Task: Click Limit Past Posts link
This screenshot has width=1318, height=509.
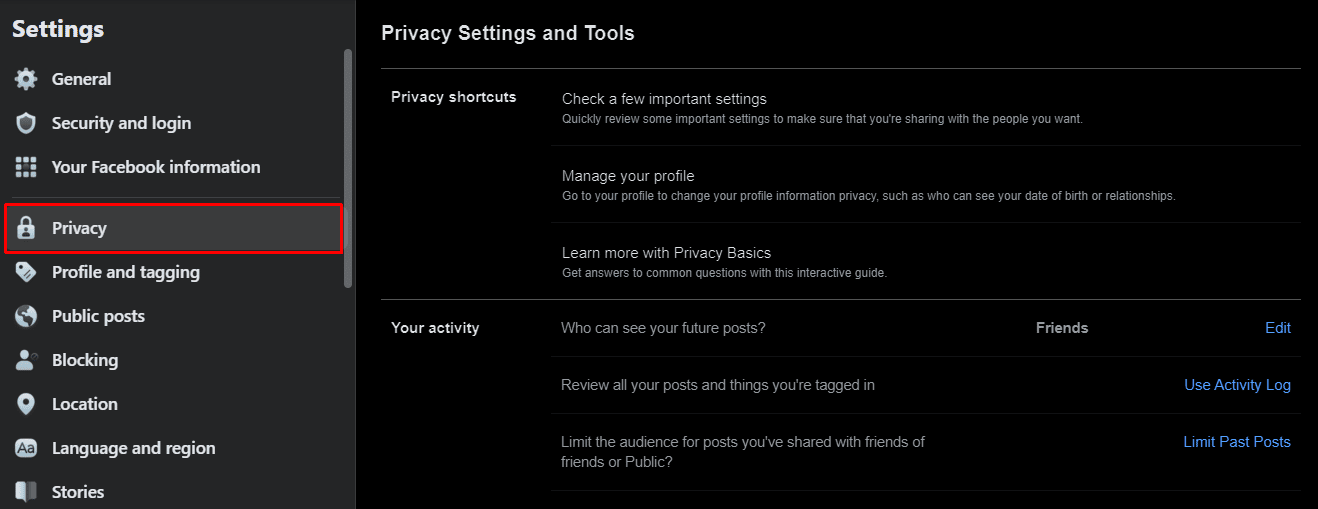Action: (x=1237, y=442)
